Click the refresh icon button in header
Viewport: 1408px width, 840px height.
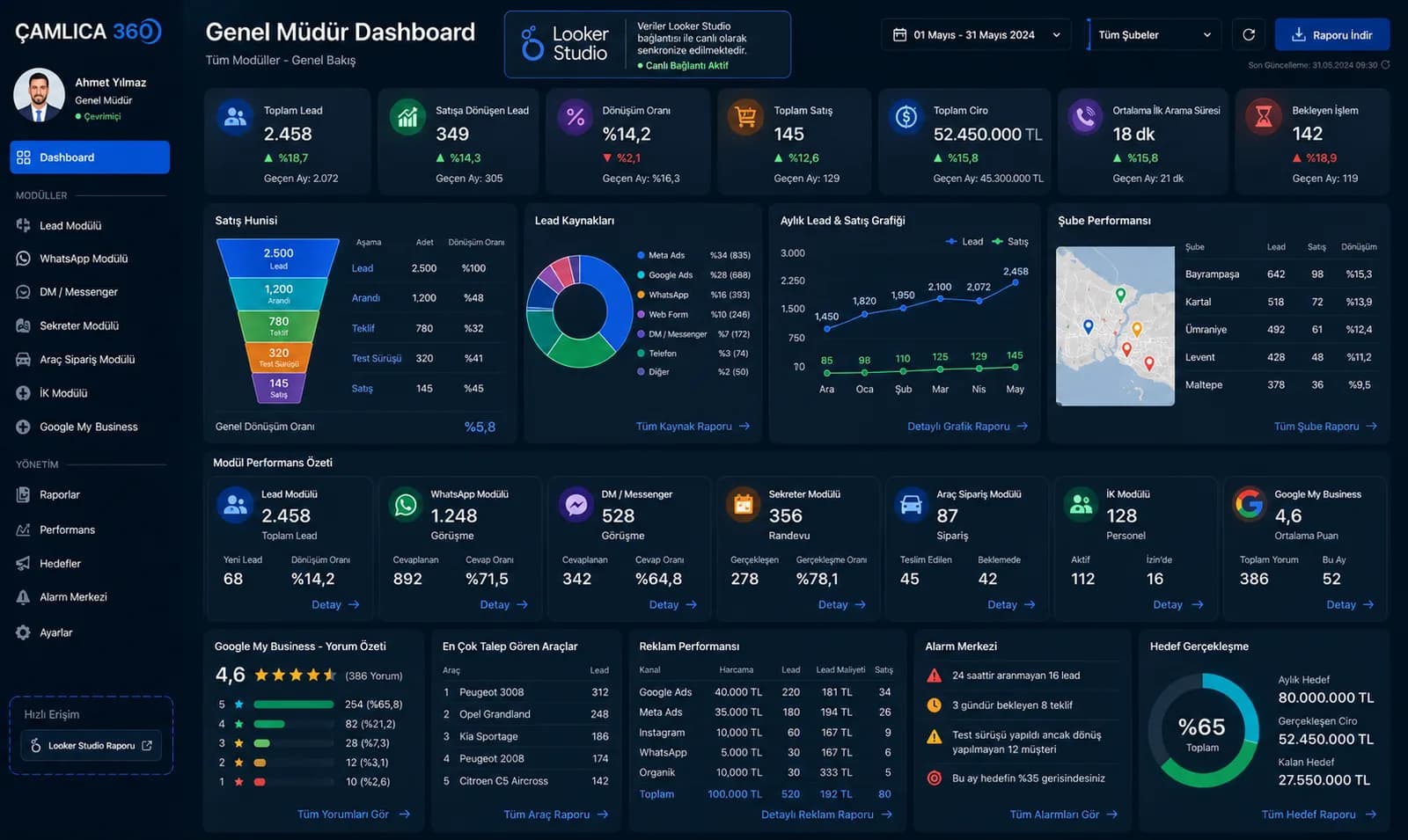[1248, 35]
